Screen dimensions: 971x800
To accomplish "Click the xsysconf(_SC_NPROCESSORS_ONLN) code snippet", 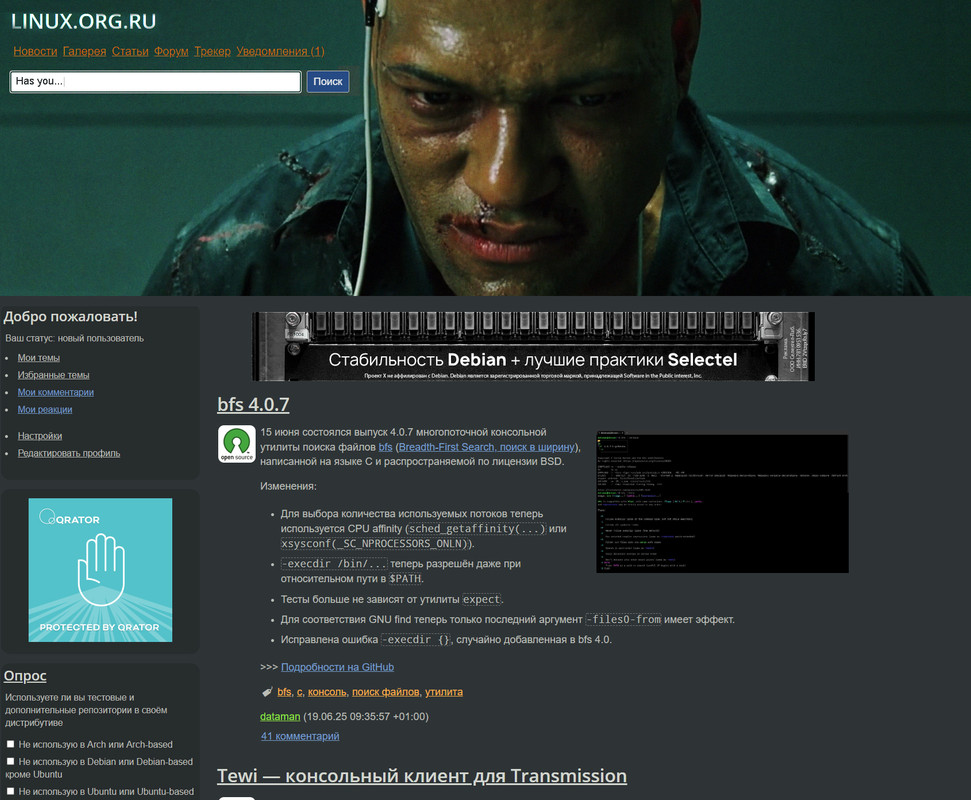I will [x=376, y=544].
